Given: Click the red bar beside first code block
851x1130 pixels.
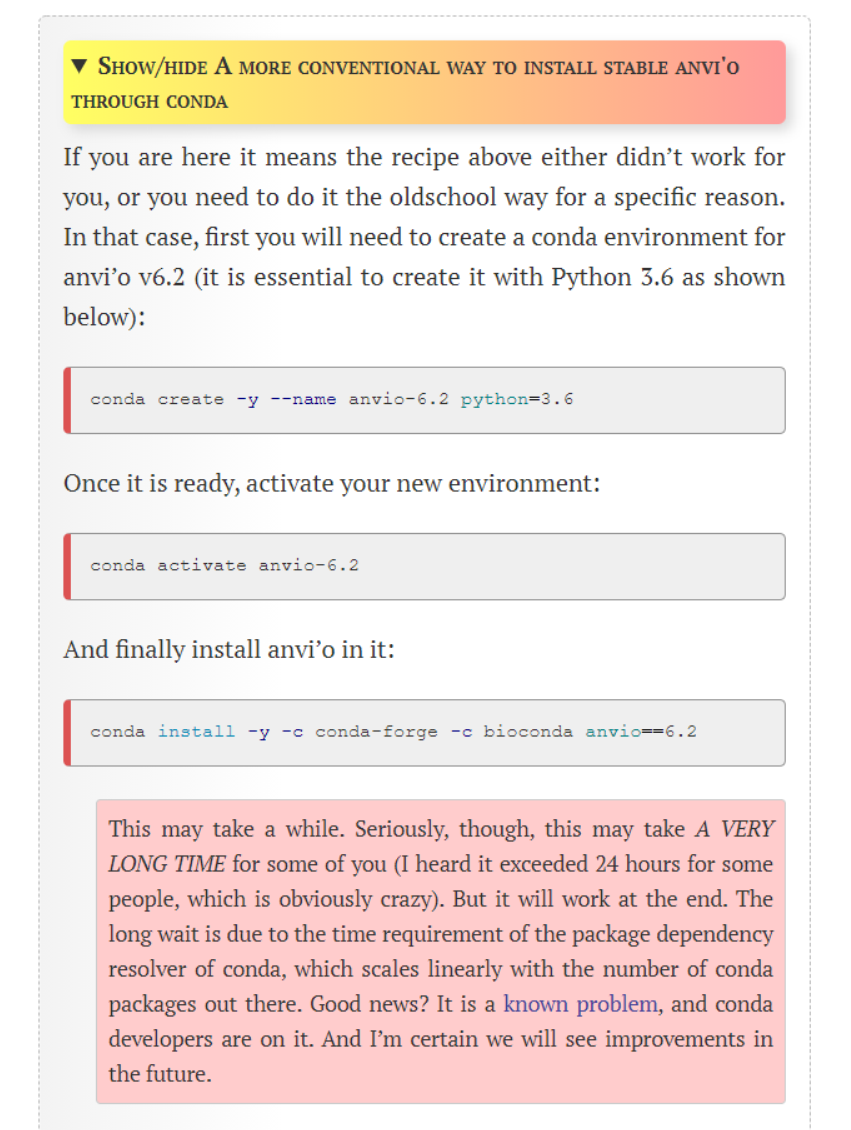Looking at the screenshot, I should click(67, 399).
